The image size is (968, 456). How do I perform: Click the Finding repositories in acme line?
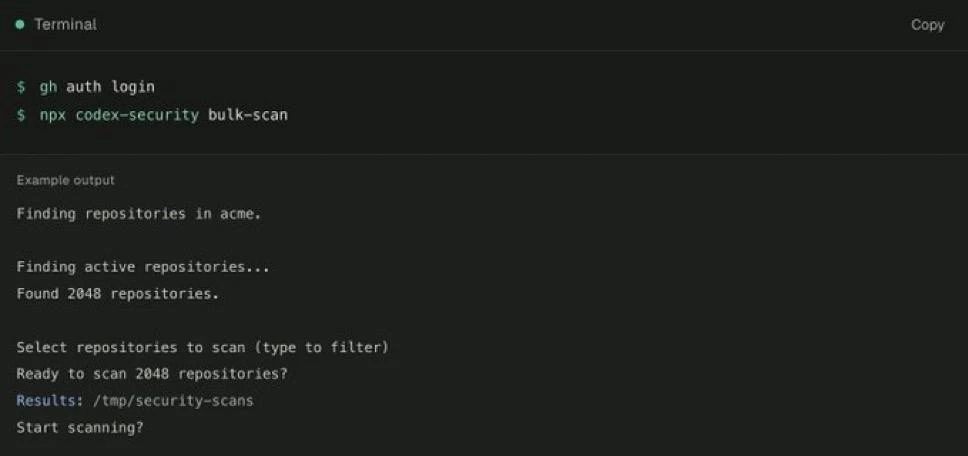[x=139, y=214]
